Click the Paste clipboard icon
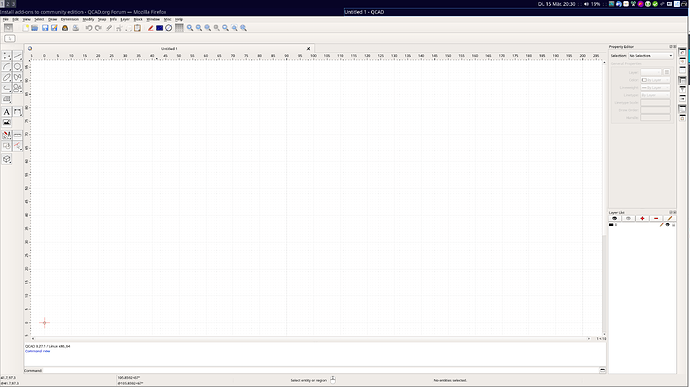Image resolution: width=690 pixels, height=387 pixels. point(137,28)
